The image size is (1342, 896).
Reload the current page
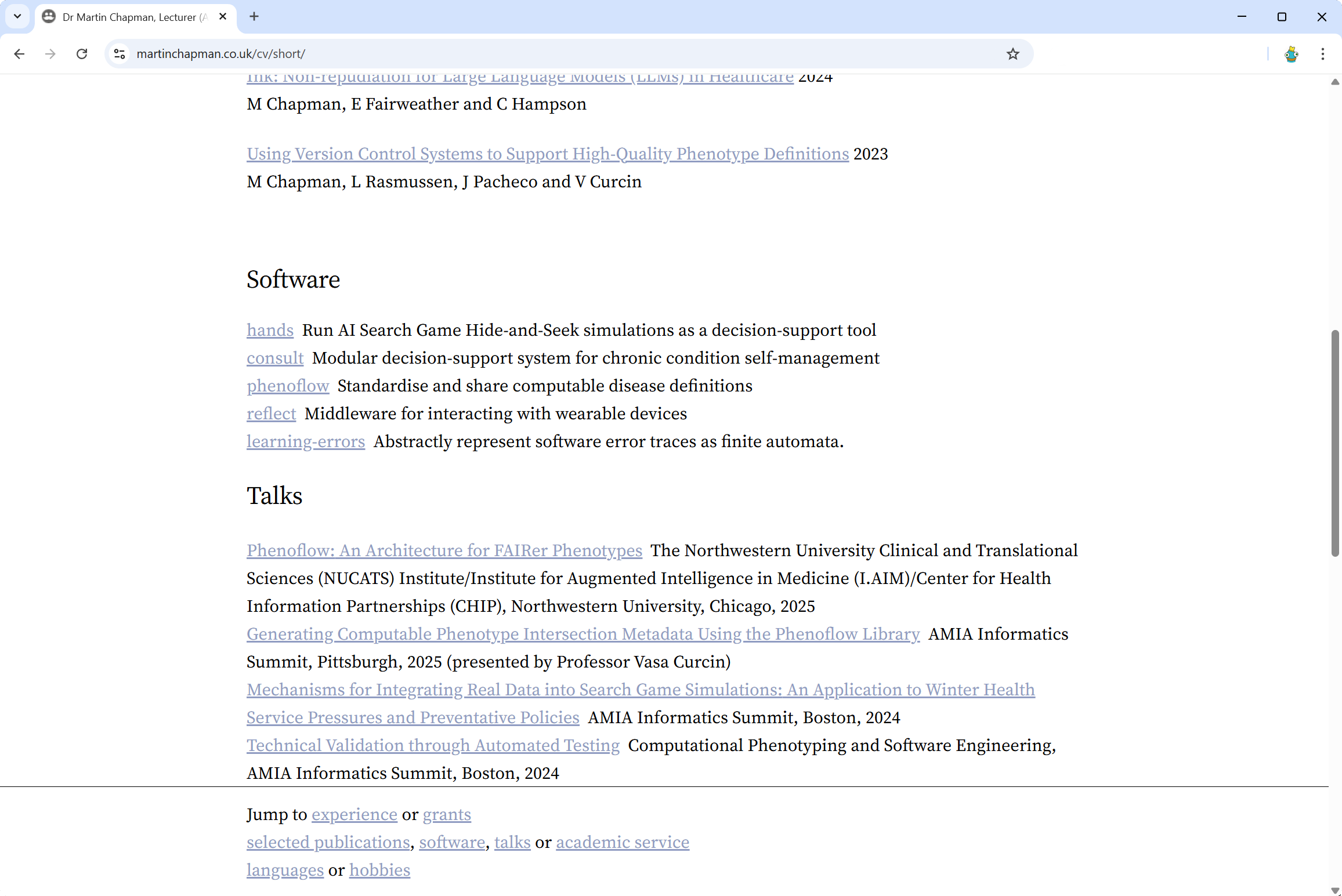(x=82, y=54)
